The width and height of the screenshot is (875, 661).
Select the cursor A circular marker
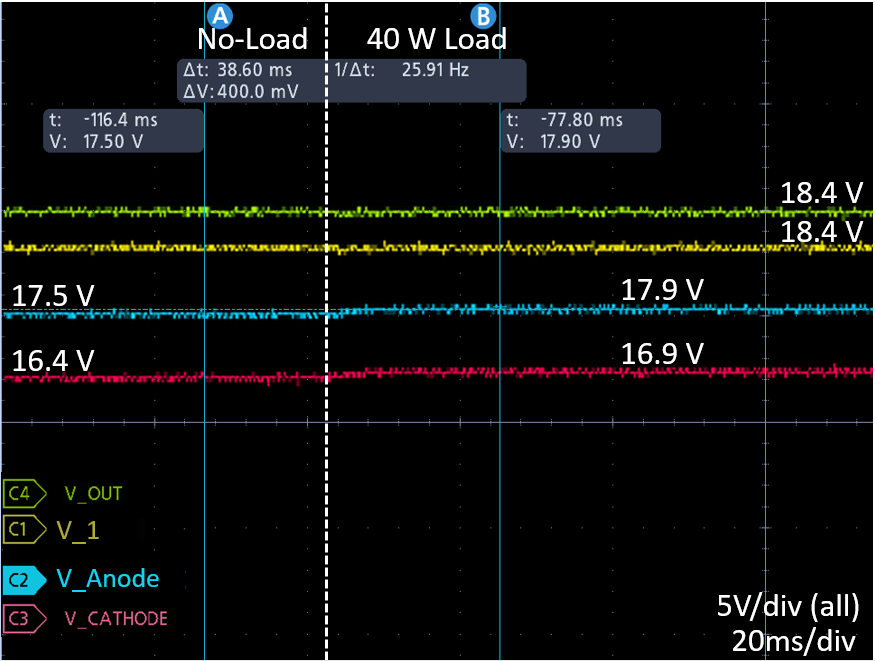(x=219, y=15)
